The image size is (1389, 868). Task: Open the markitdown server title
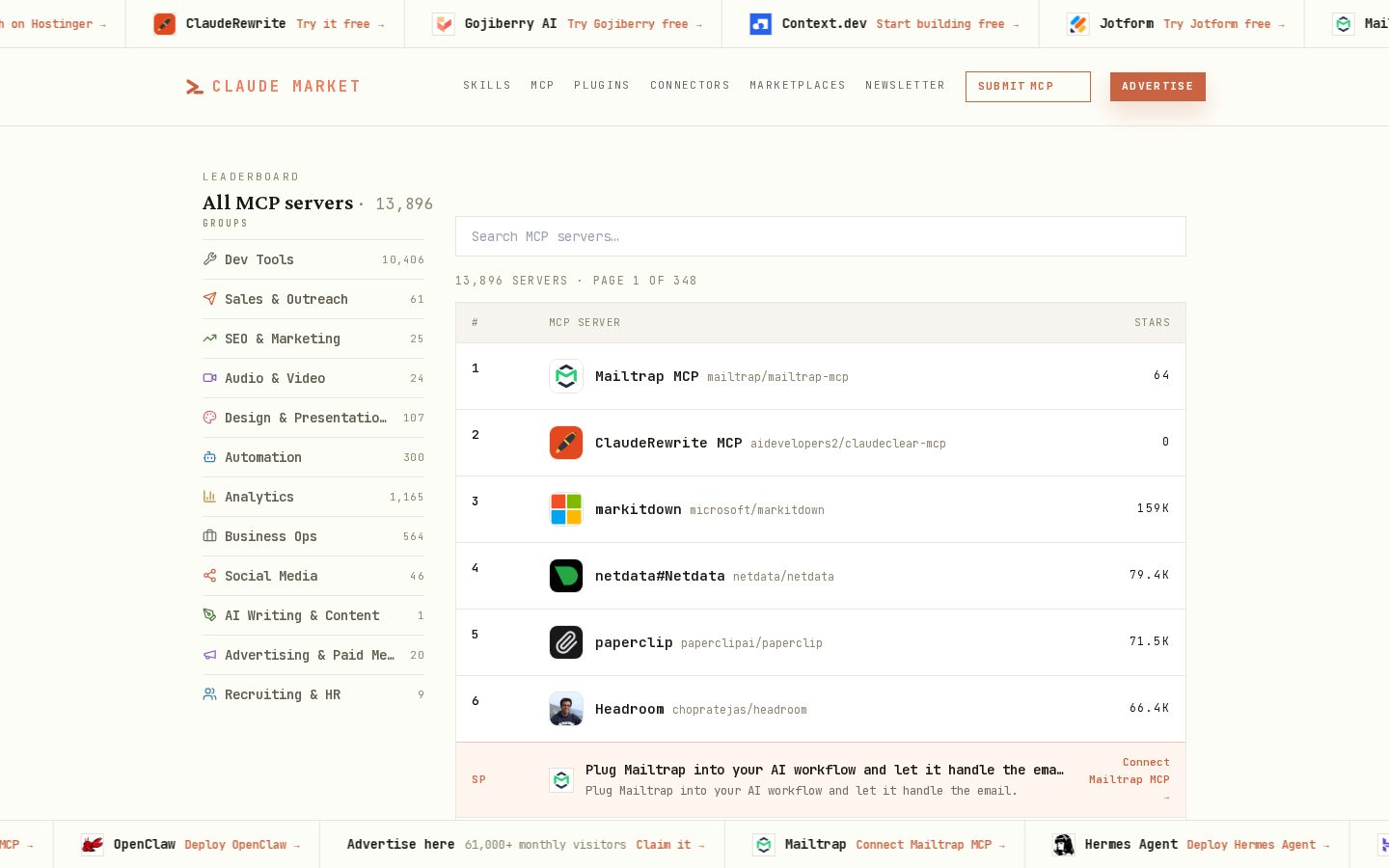click(x=639, y=509)
